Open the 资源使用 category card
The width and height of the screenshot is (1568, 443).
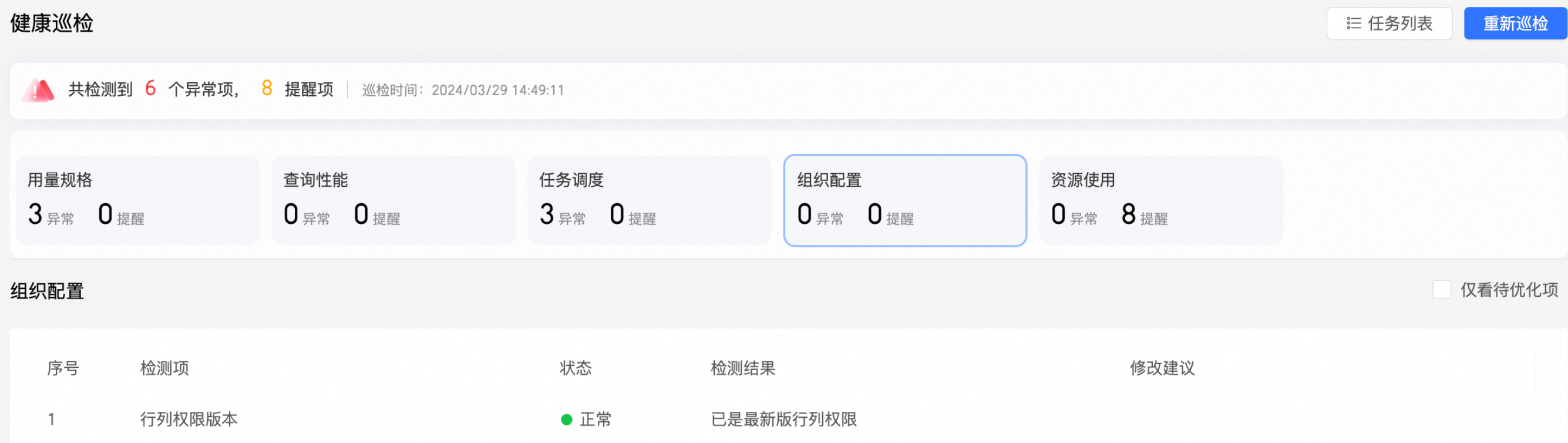coord(1161,200)
